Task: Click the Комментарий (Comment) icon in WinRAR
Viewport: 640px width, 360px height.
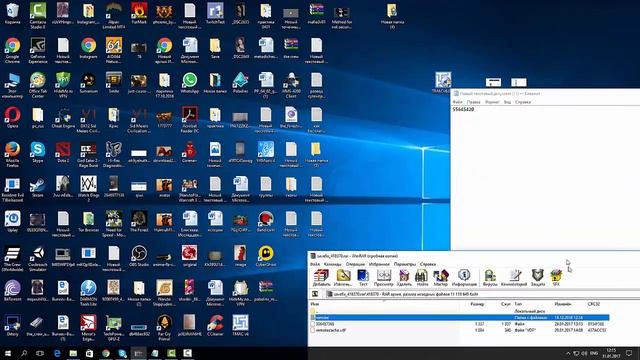Action: (514, 278)
